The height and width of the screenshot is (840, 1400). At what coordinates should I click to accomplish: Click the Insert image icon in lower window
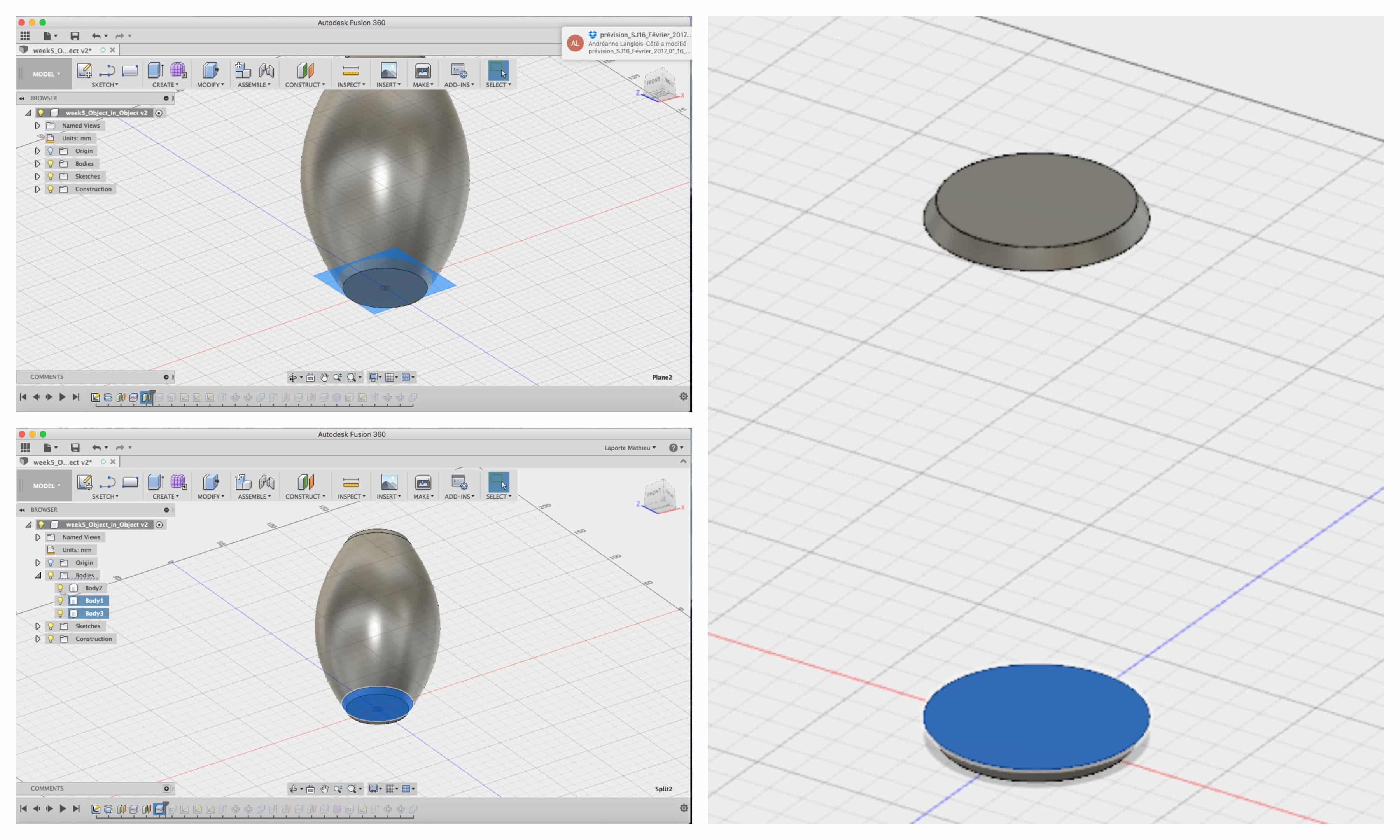click(x=389, y=482)
